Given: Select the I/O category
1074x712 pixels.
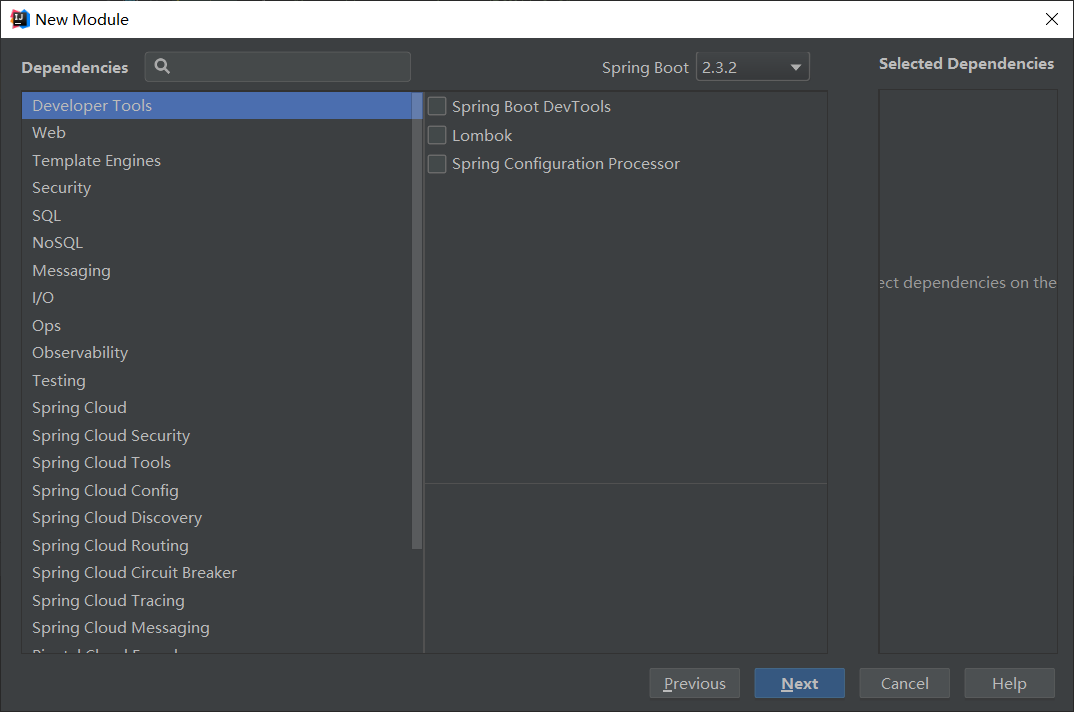Looking at the screenshot, I should 217,298.
